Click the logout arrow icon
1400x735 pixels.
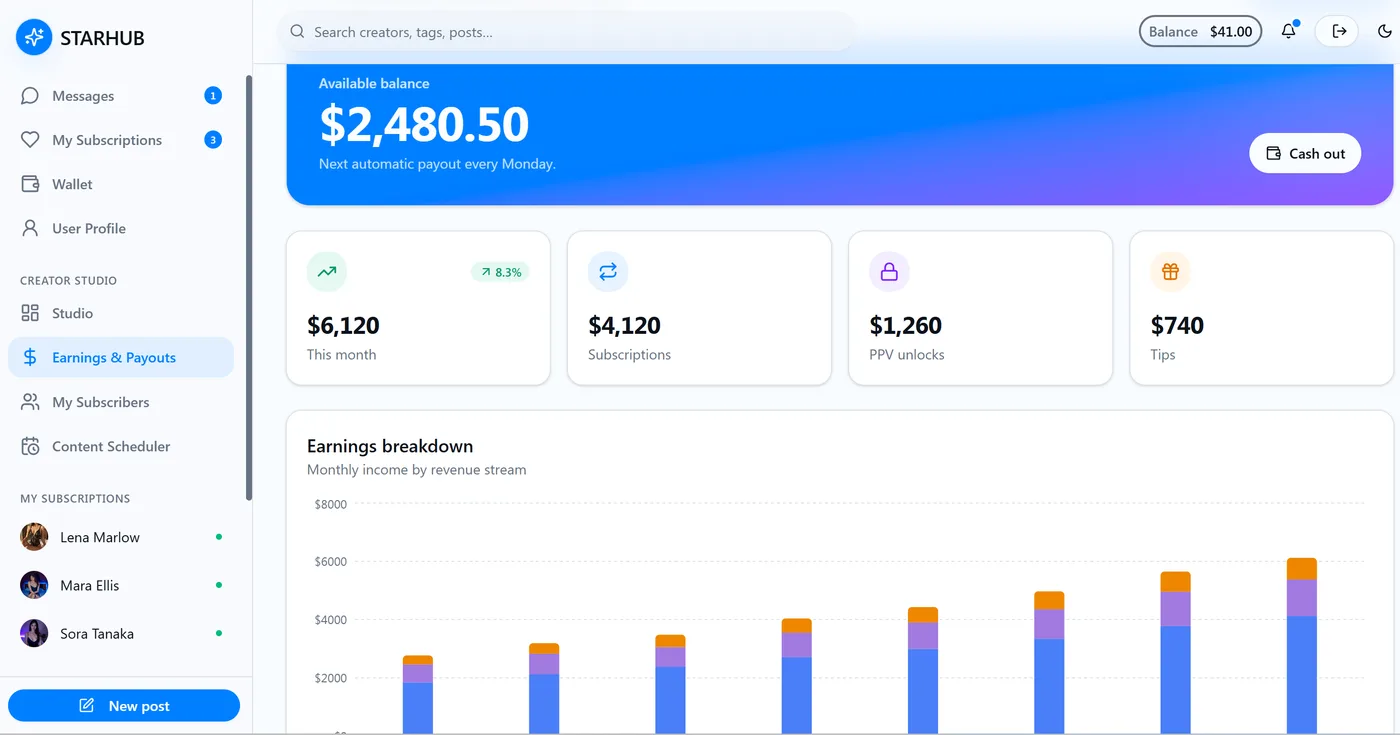click(x=1339, y=31)
